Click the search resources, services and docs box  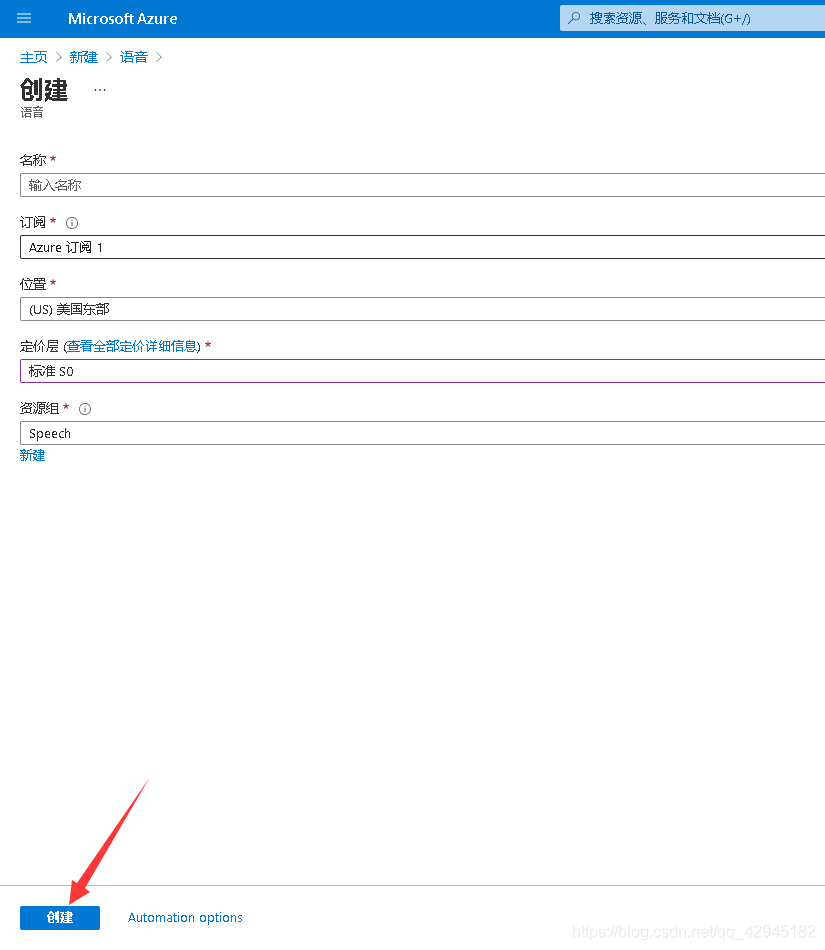pos(692,18)
